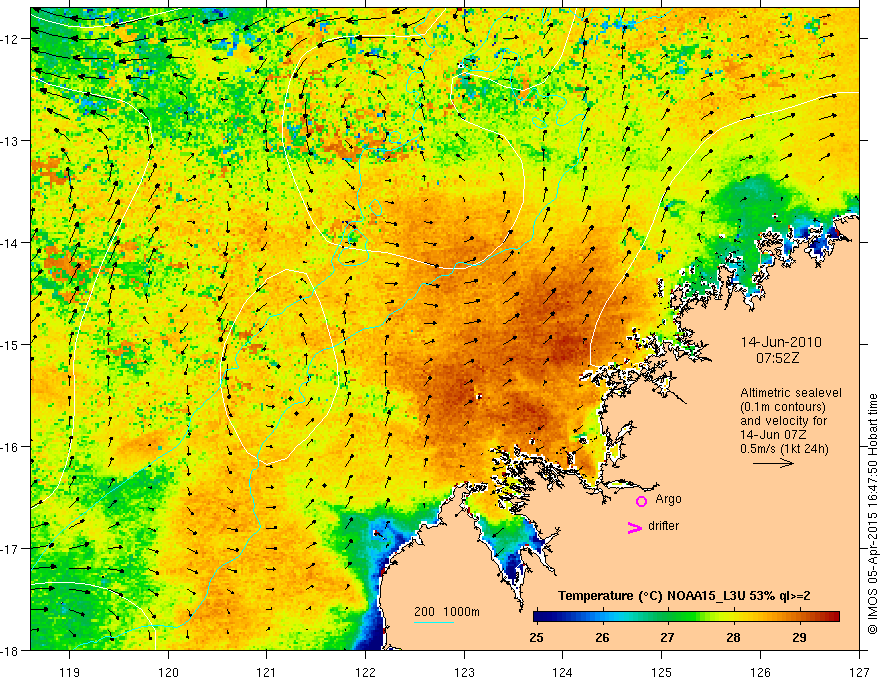The height and width of the screenshot is (680, 880).
Task: Click the '14-Jun-2010' date text
Action: click(x=781, y=342)
